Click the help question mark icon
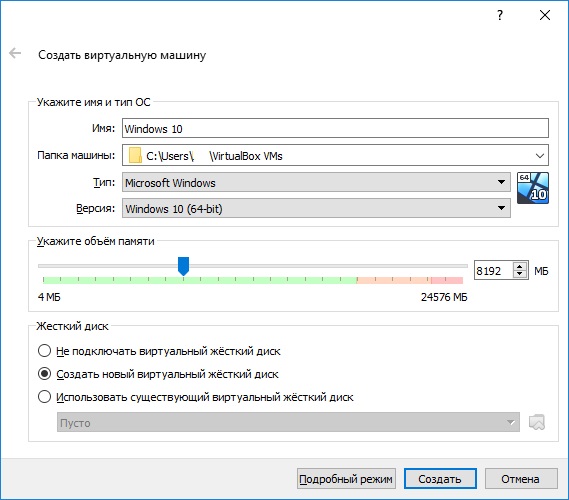 tap(500, 15)
